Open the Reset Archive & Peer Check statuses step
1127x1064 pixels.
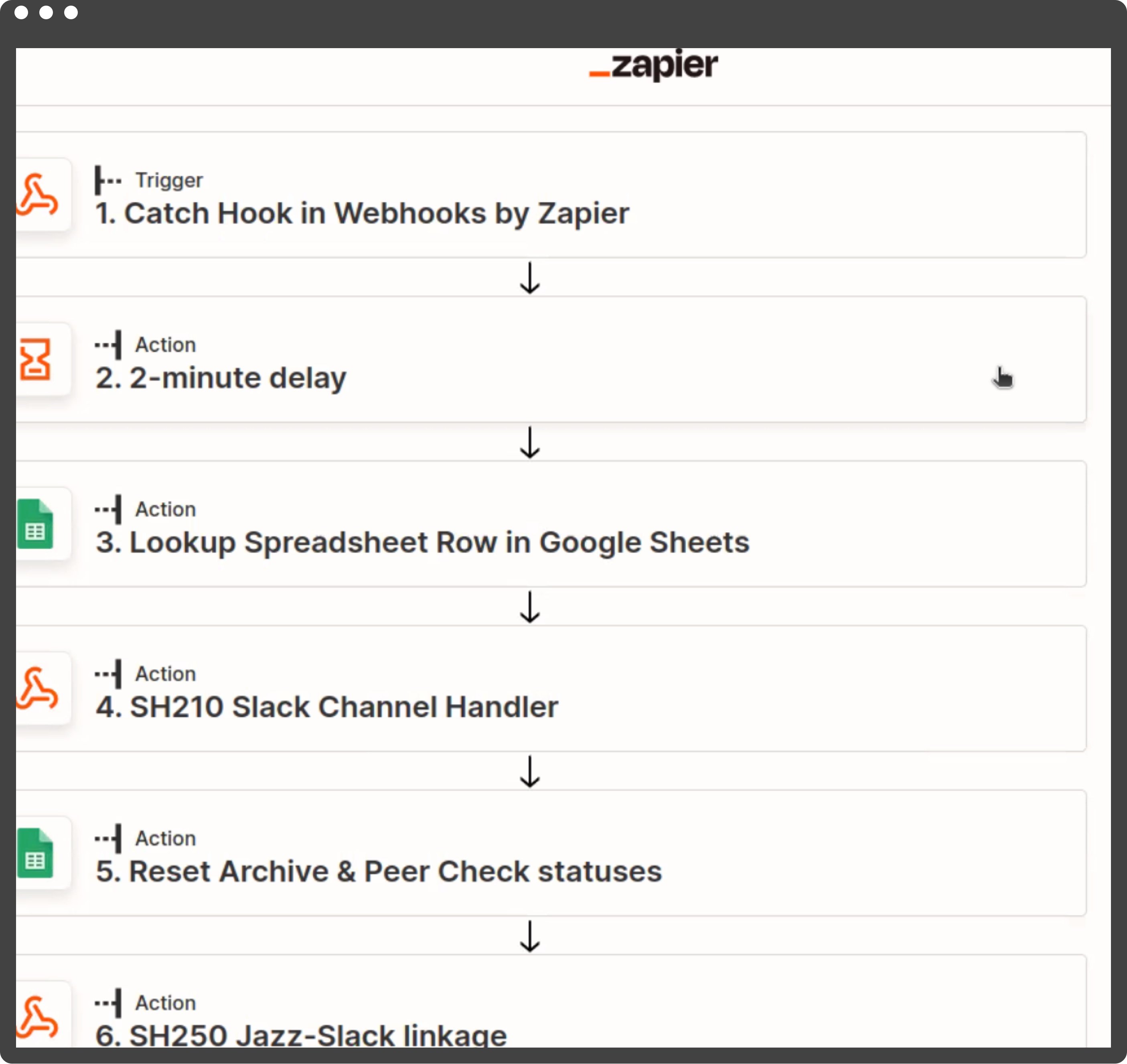(379, 872)
